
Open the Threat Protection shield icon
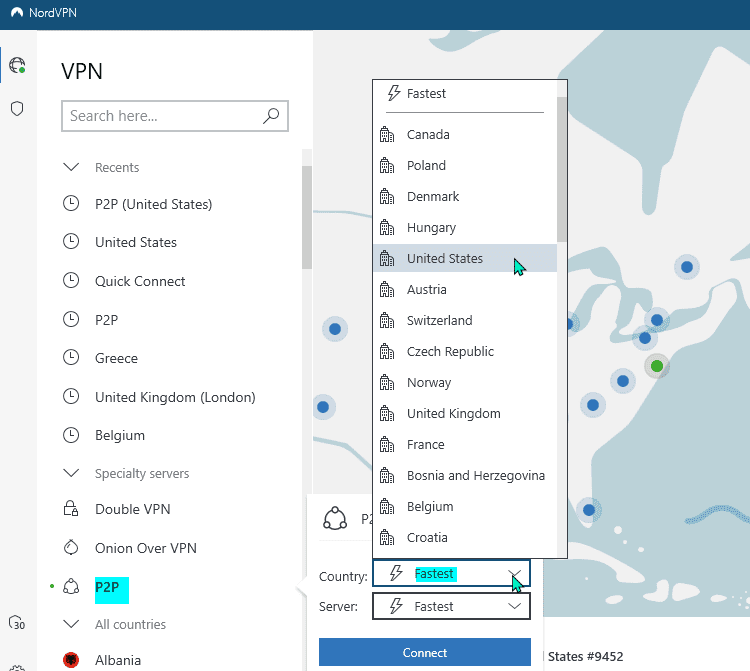coord(17,109)
